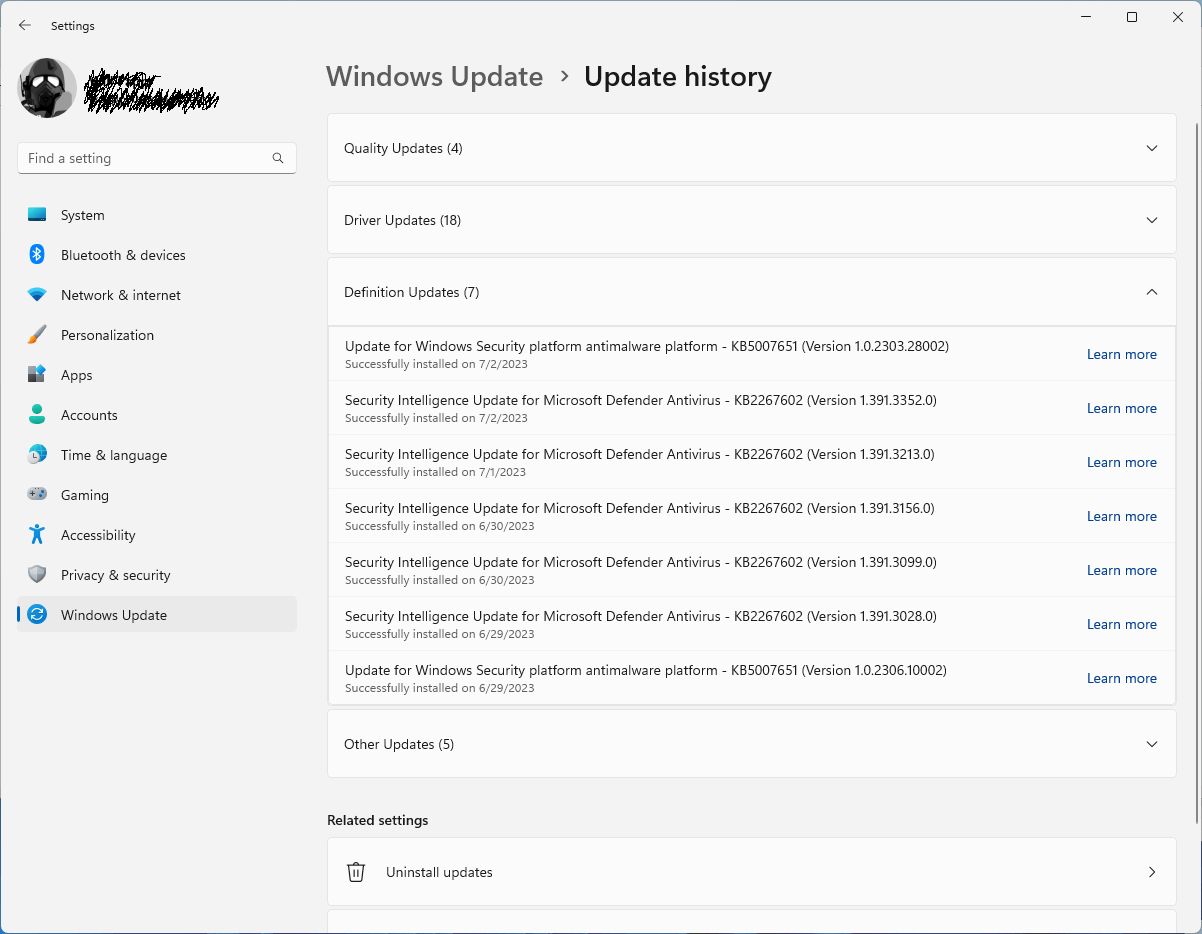Open Privacy & security label

tap(116, 575)
